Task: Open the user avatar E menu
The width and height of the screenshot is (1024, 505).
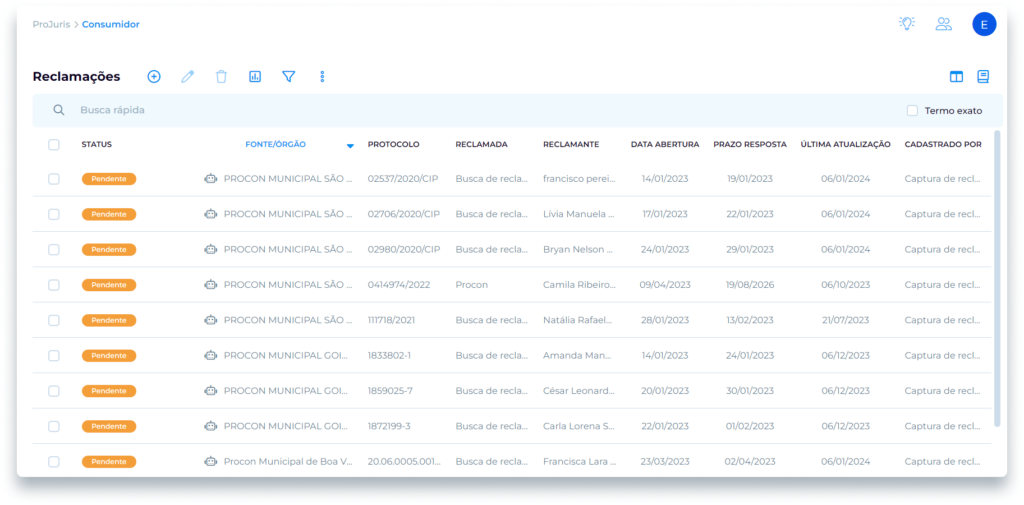Action: [x=984, y=24]
